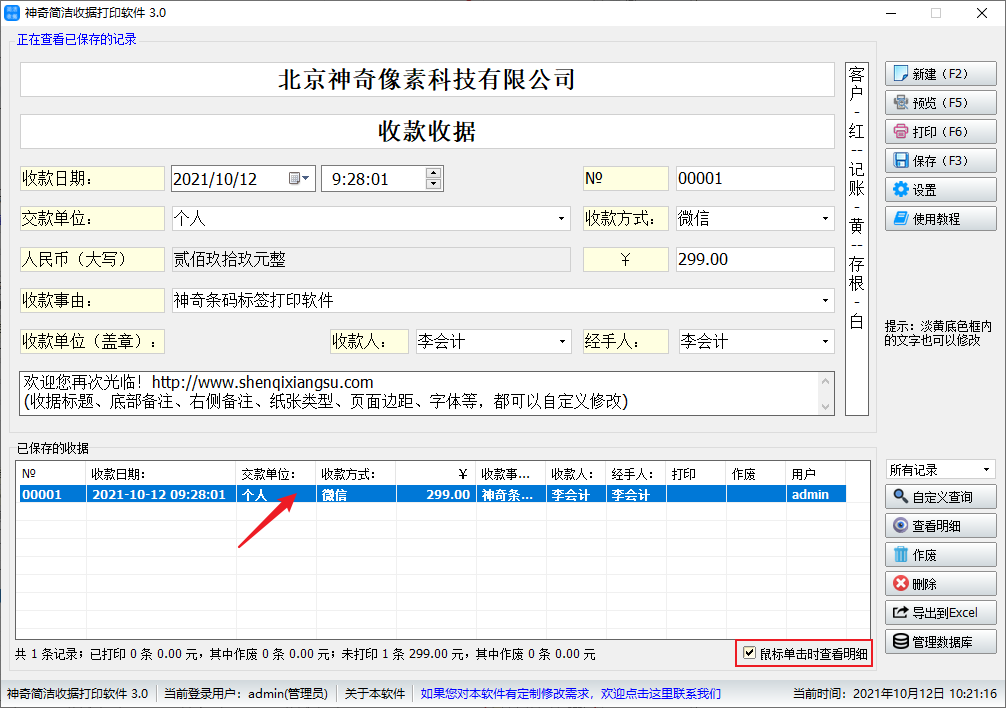This screenshot has width=1006, height=708.
Task: Open the 收款日期 calendar dropdown
Action: (x=300, y=179)
